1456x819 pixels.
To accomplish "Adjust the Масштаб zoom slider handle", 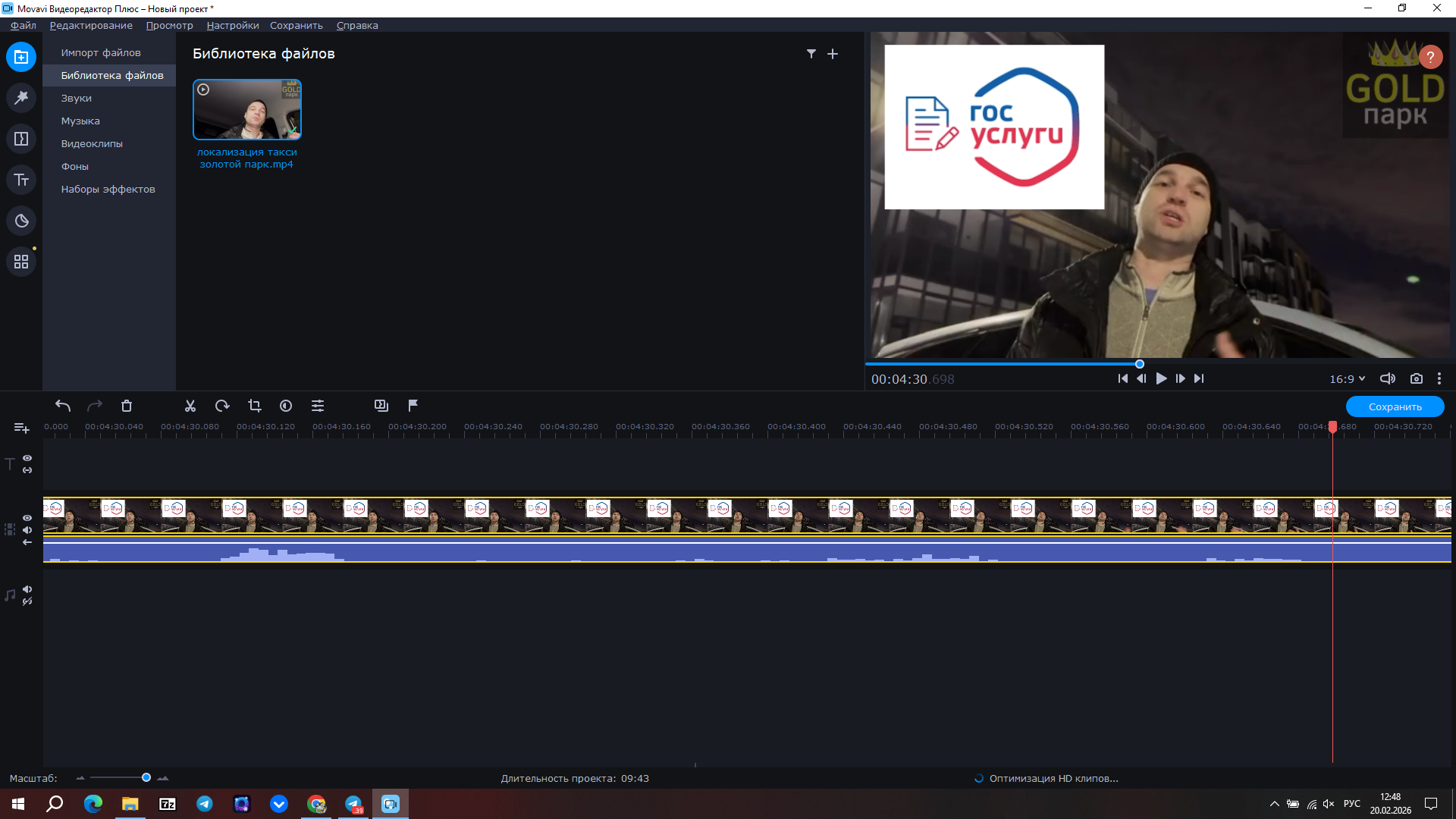I will click(x=146, y=778).
